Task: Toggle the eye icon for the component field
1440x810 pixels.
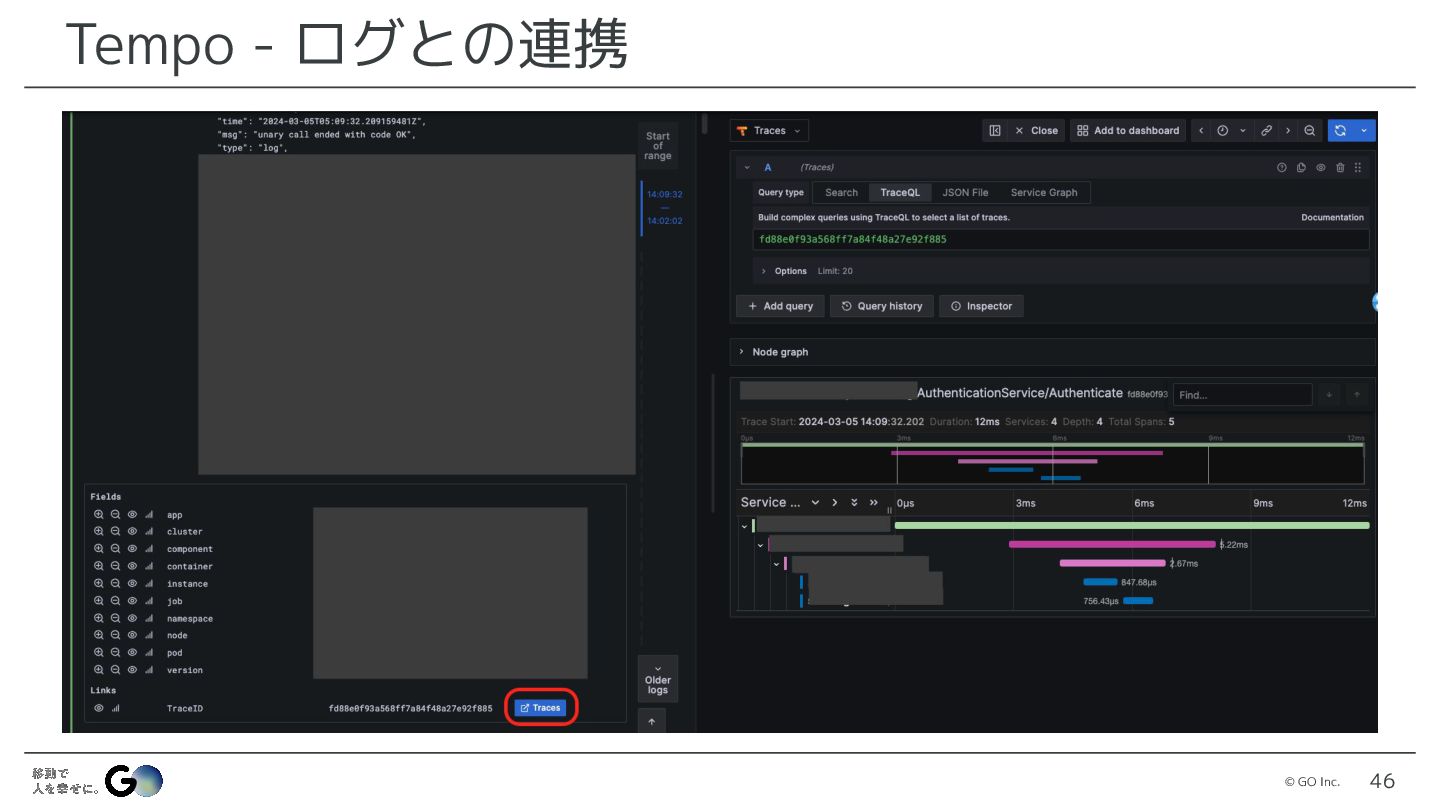Action: point(131,549)
